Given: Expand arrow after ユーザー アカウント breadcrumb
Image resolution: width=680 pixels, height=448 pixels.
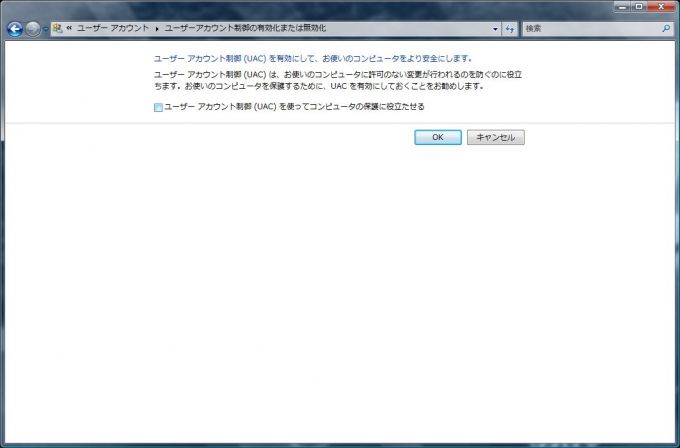Looking at the screenshot, I should pyautogui.click(x=157, y=29).
